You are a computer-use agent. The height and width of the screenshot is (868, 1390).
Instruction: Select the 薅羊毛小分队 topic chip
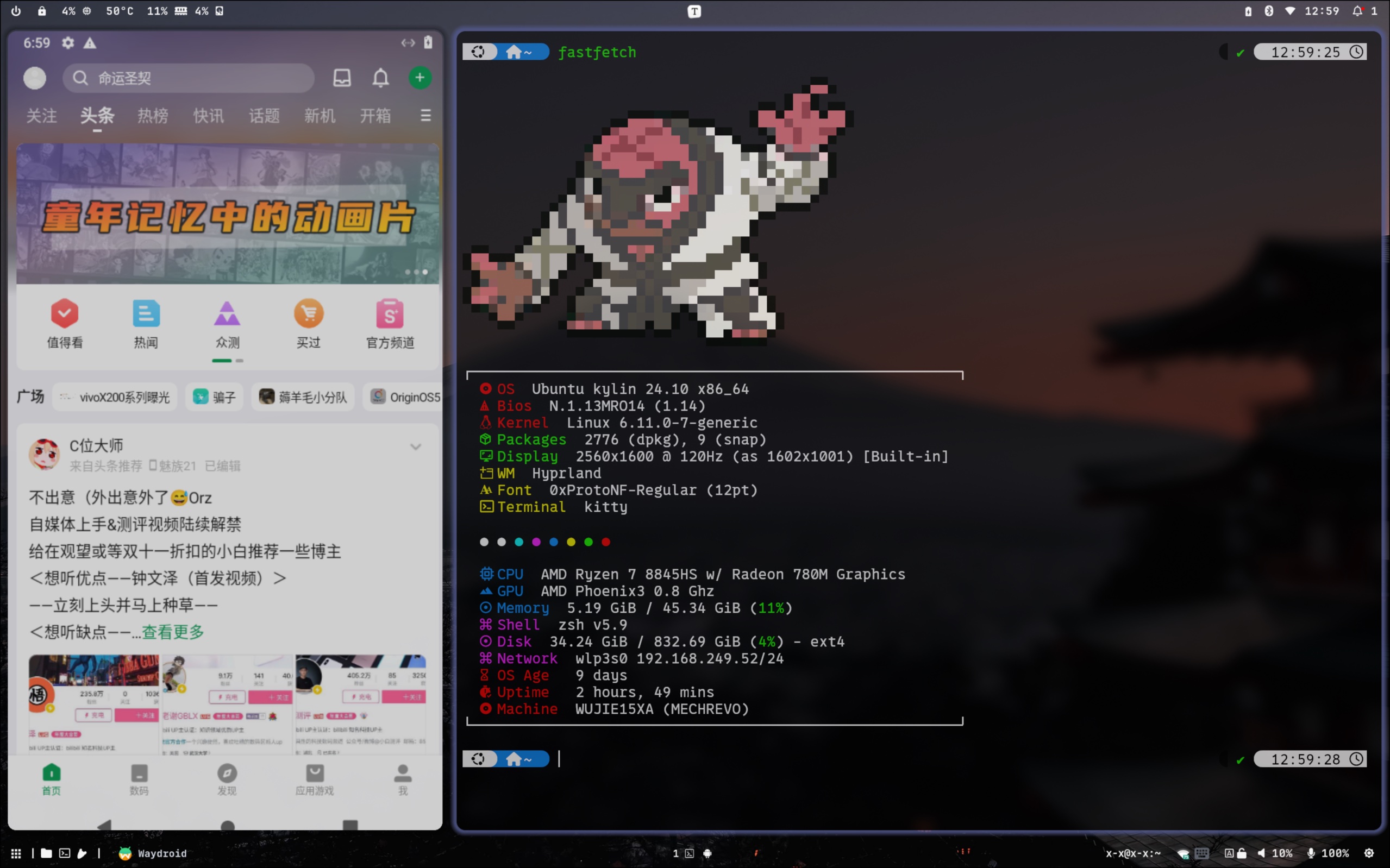point(303,397)
